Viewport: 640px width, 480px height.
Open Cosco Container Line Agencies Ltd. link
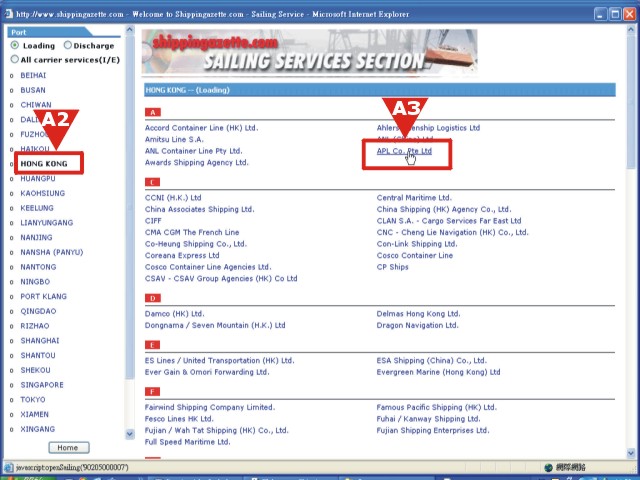click(208, 267)
